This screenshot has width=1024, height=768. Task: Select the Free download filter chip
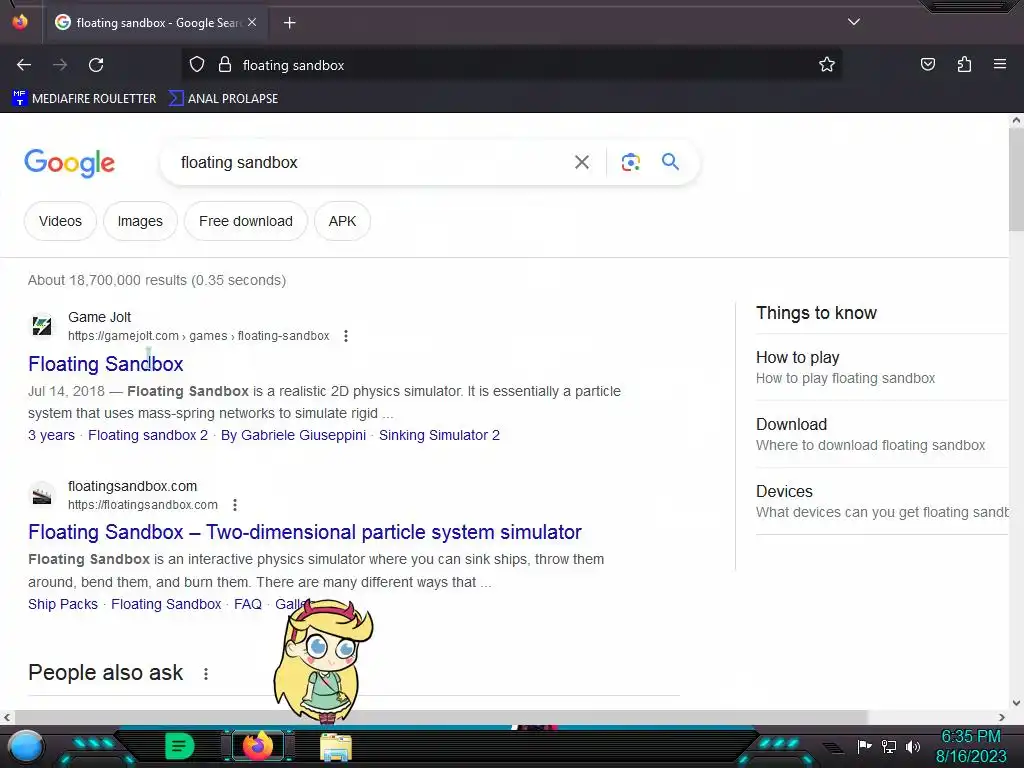coord(246,221)
